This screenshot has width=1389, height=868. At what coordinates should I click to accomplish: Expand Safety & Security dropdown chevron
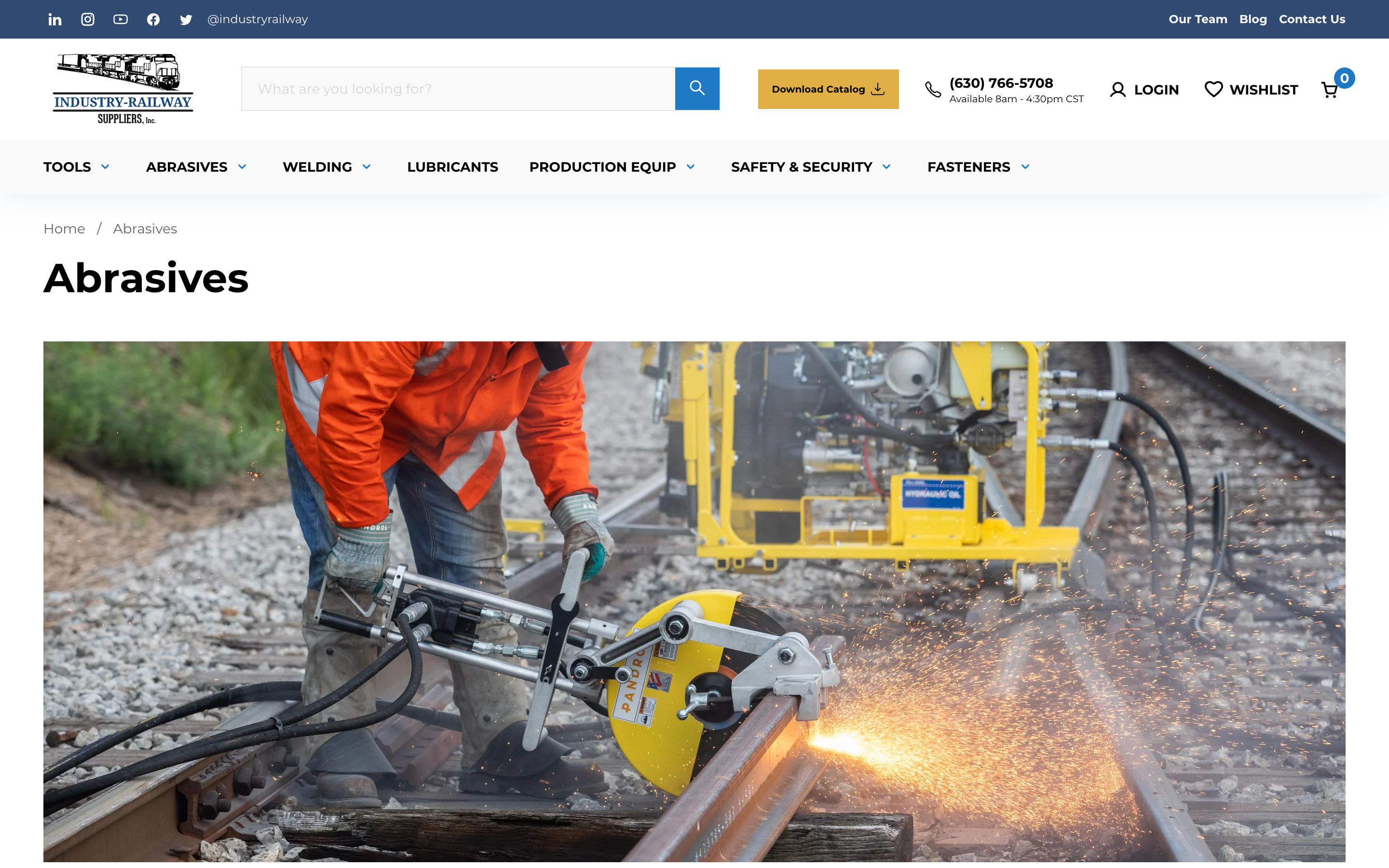coord(886,167)
